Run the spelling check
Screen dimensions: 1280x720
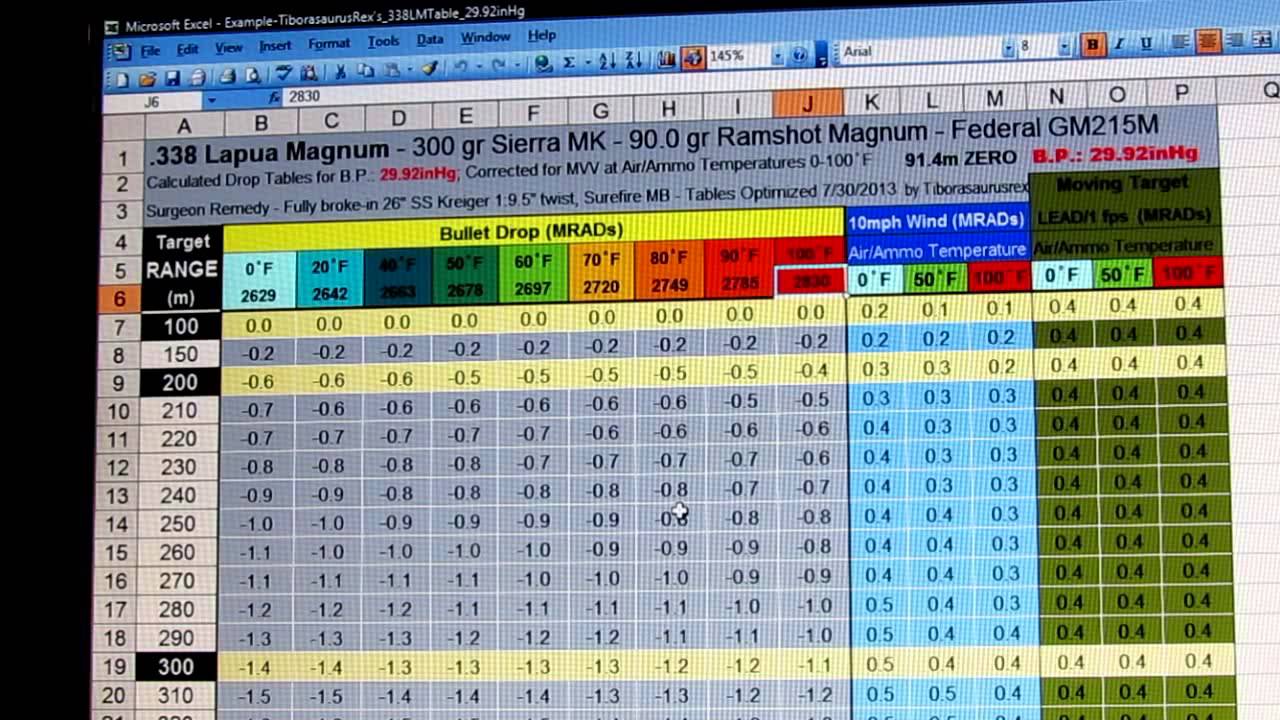coord(285,74)
